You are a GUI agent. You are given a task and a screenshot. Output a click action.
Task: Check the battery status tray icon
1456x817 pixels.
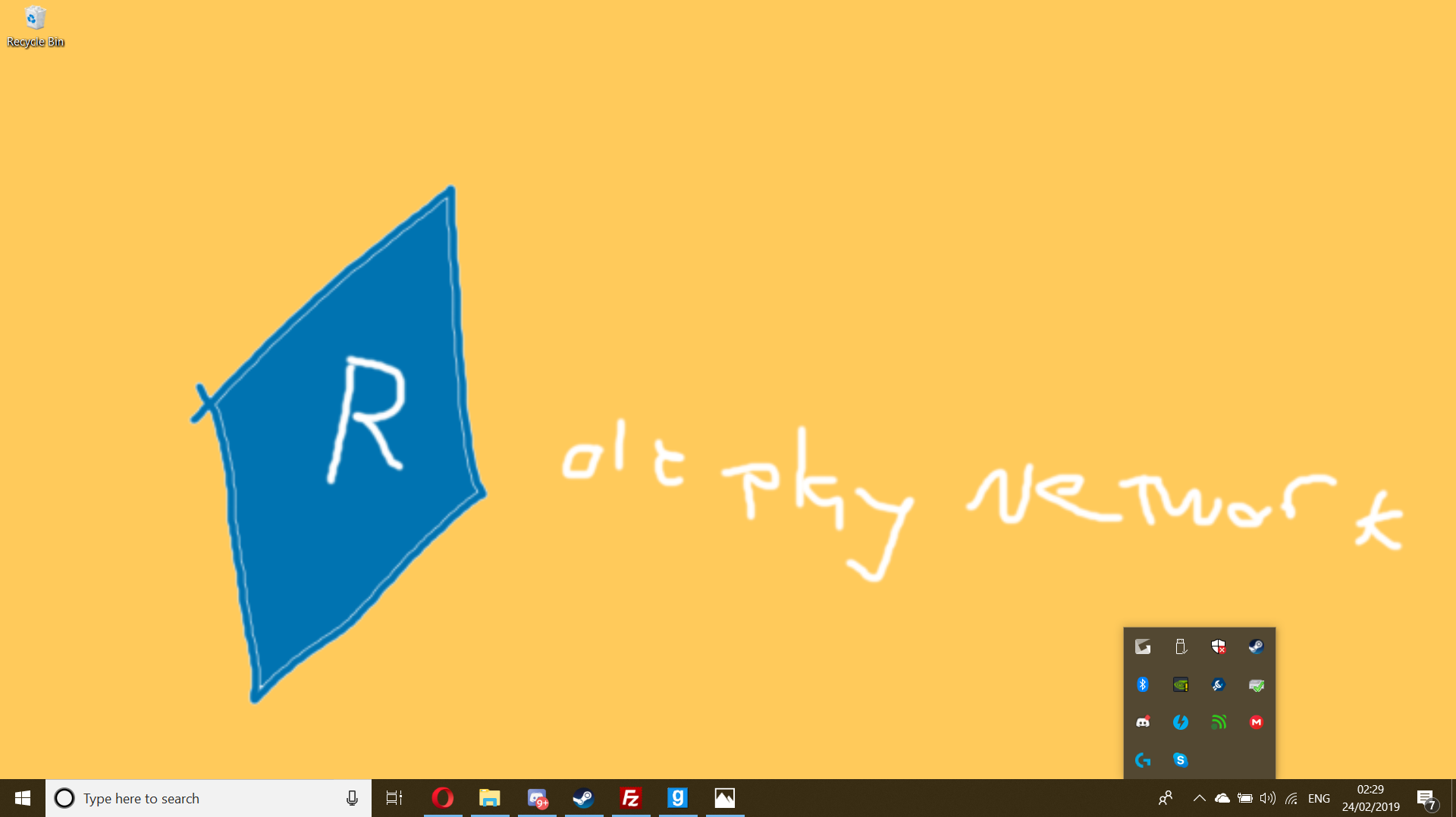(x=1246, y=798)
